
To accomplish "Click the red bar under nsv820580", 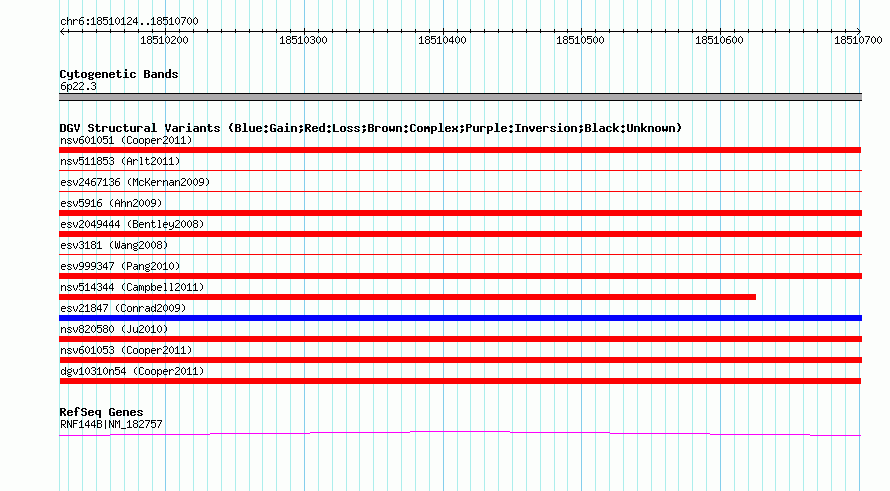I will 460,339.
